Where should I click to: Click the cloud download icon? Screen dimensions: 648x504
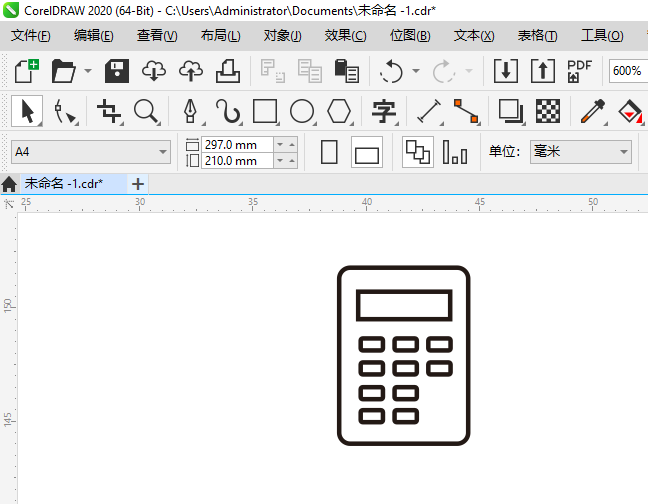tap(154, 71)
